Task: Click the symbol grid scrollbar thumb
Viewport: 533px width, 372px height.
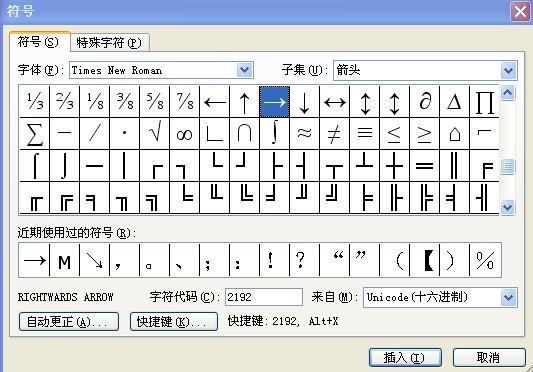Action: click(508, 167)
